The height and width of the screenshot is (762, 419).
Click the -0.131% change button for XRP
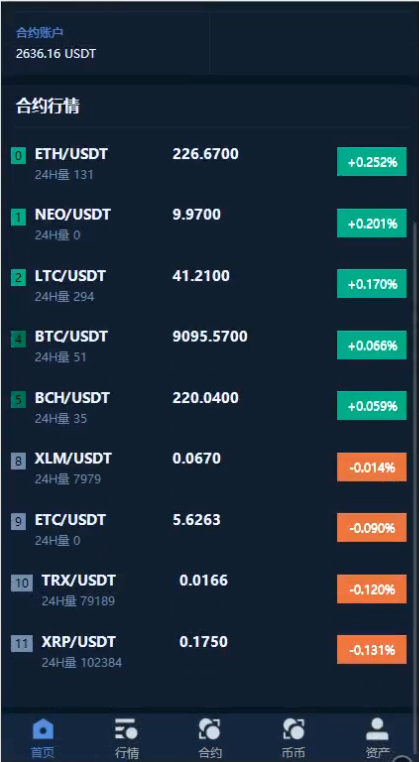pos(372,650)
